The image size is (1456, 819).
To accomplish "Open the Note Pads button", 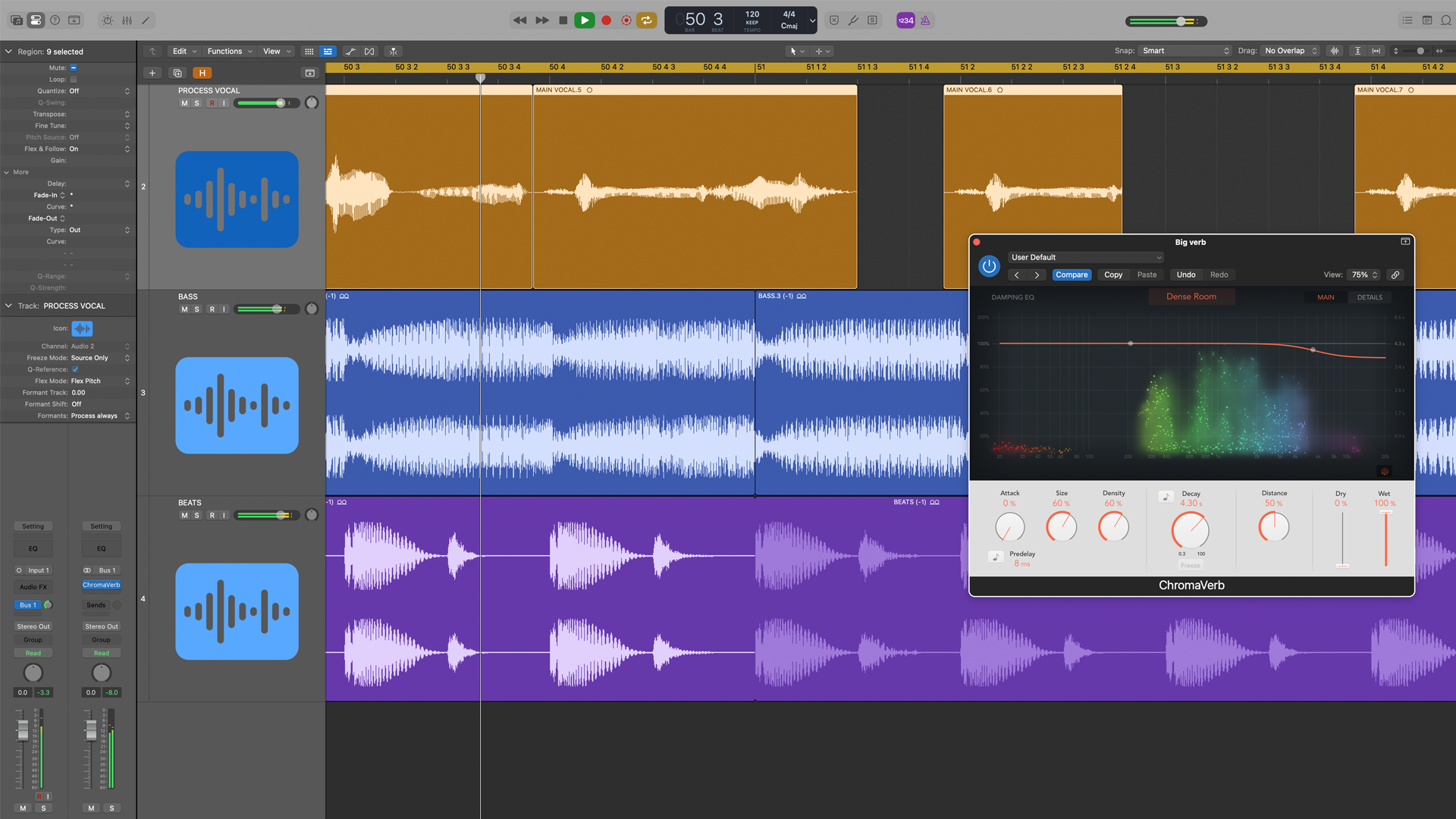I will (x=1426, y=20).
